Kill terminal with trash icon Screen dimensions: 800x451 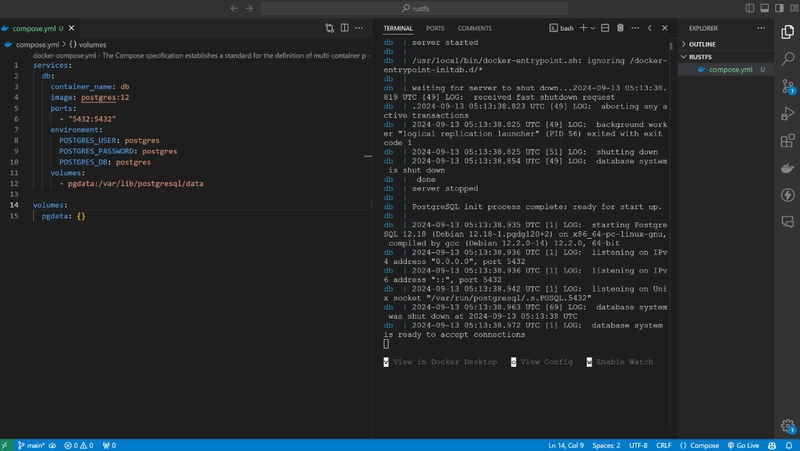(x=620, y=28)
